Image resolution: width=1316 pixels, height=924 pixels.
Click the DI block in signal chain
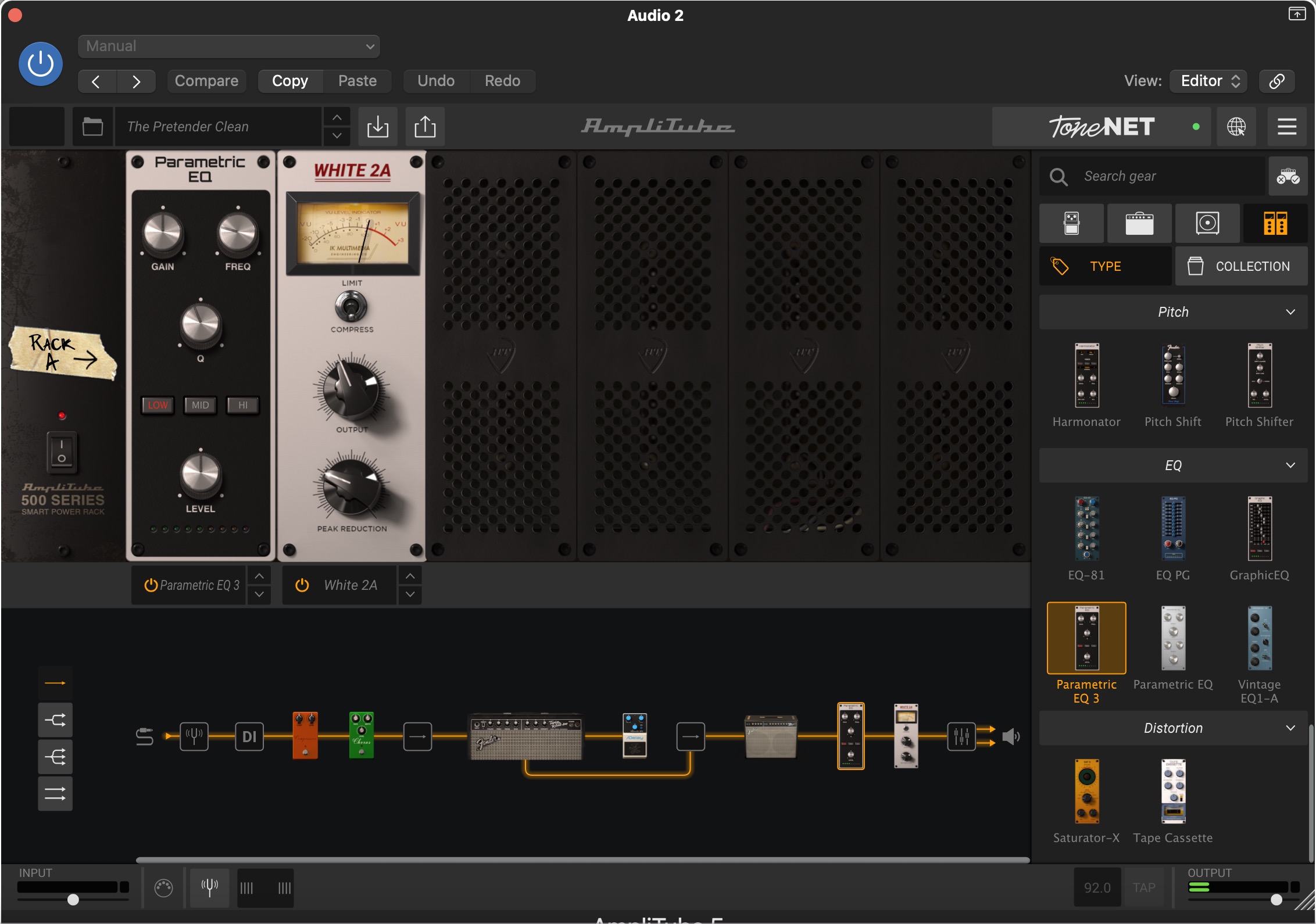249,737
